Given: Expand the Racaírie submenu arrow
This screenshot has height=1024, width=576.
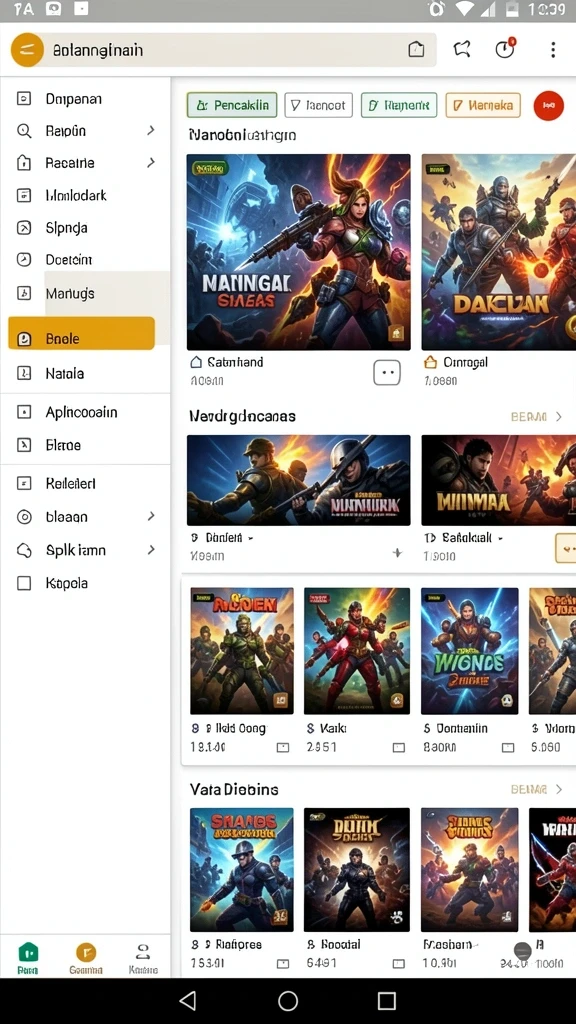Looking at the screenshot, I should point(151,162).
